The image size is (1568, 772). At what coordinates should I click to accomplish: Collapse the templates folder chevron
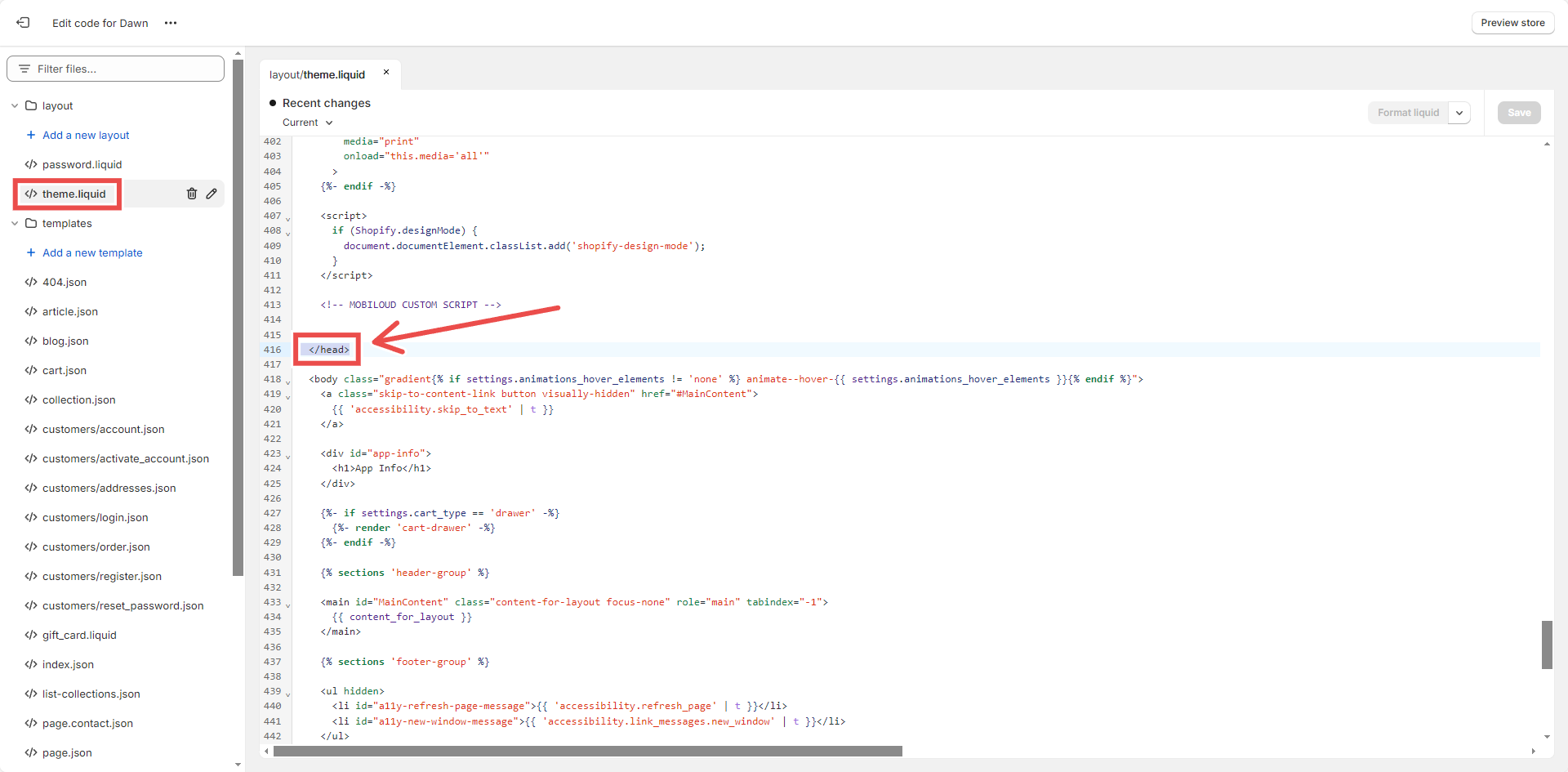coord(15,223)
